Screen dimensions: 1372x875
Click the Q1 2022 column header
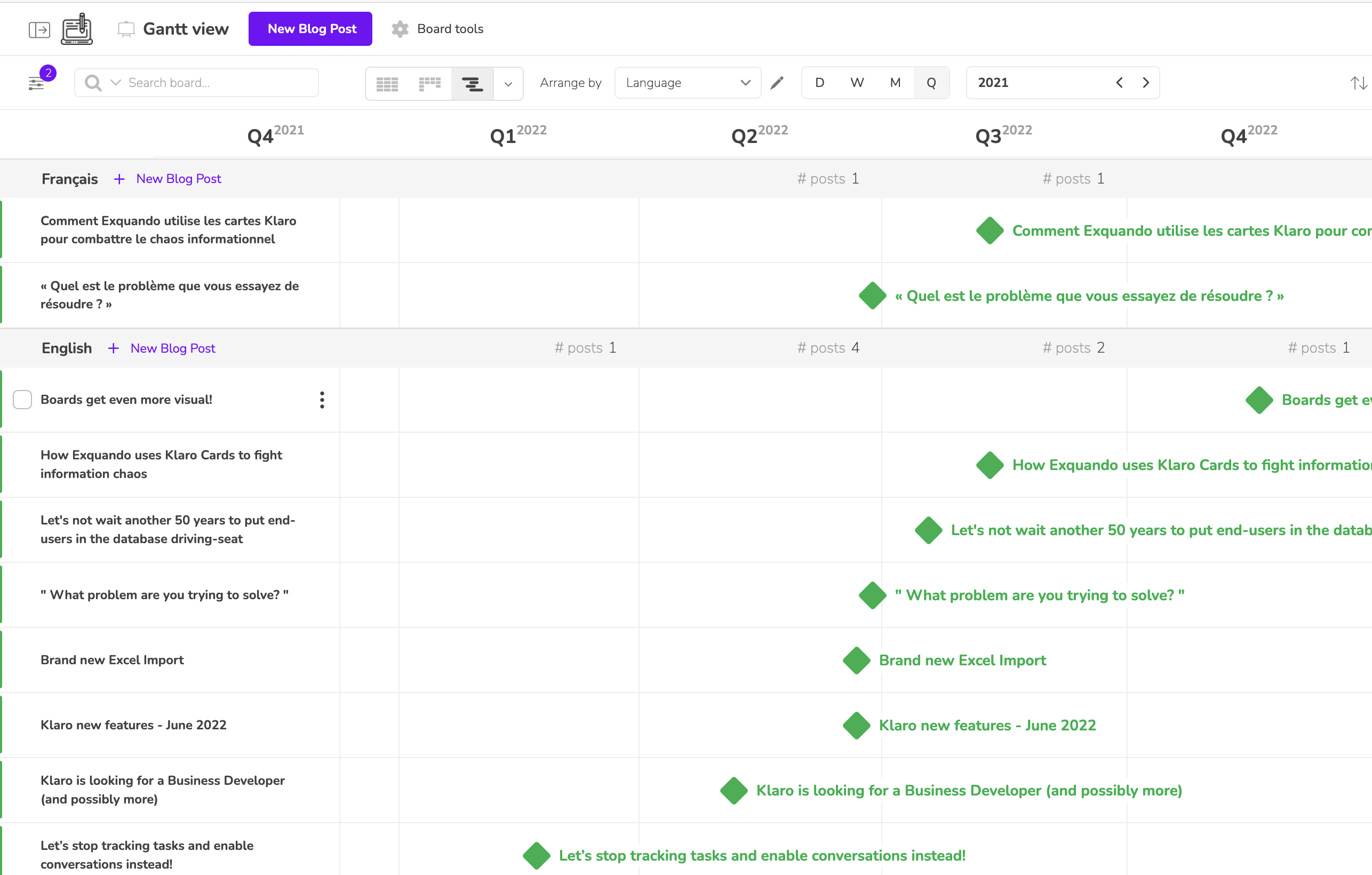(518, 135)
